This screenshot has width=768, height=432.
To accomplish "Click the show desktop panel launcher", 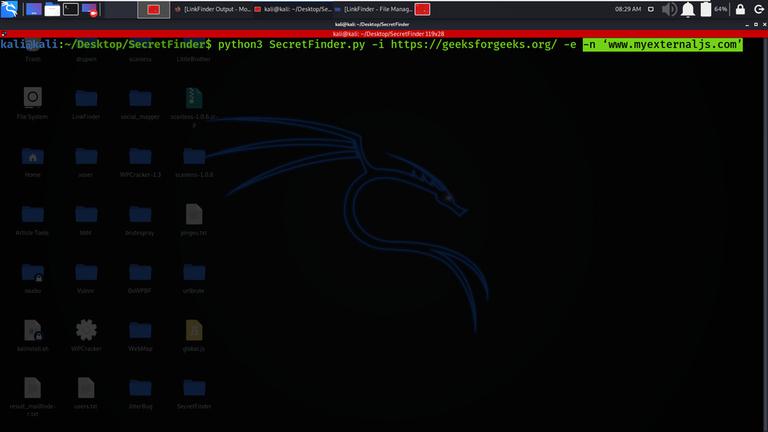I will [34, 9].
